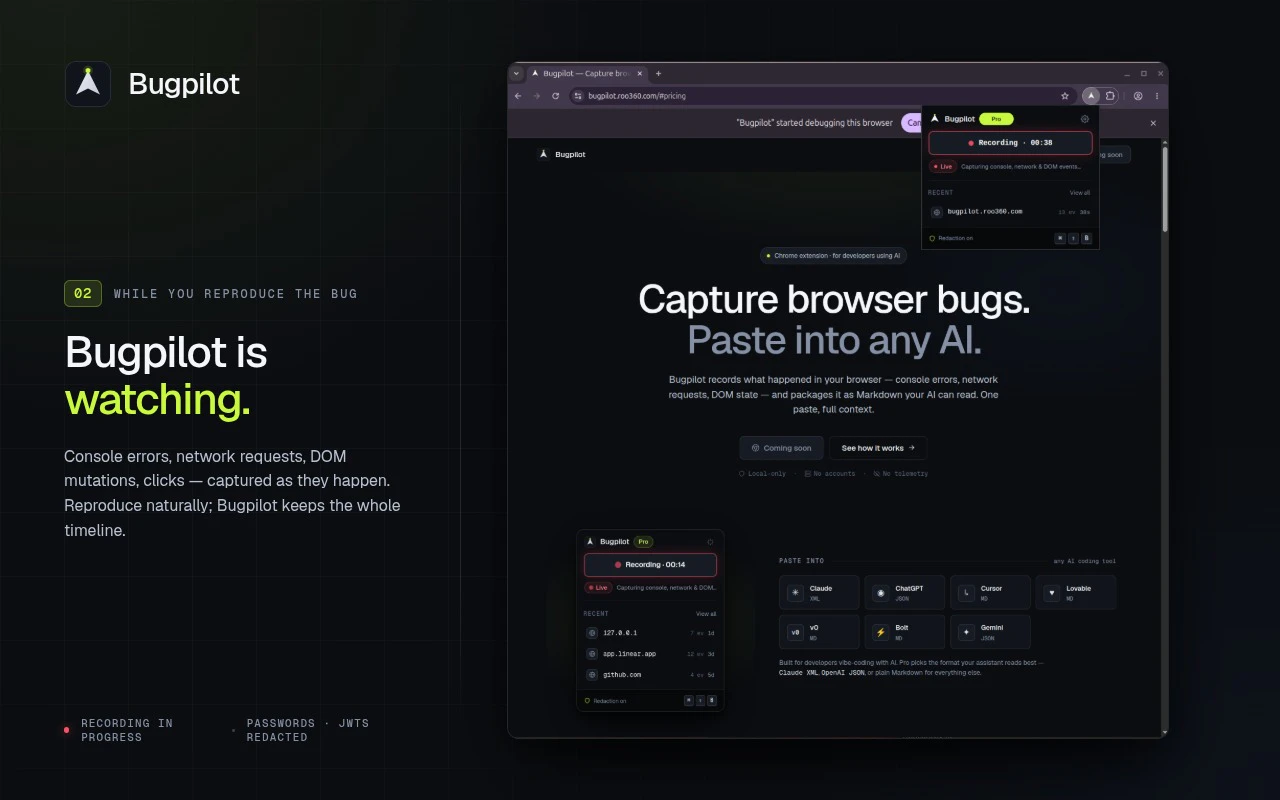This screenshot has height=800, width=1280.
Task: Select the Gemini JSON card
Action: pyautogui.click(x=990, y=632)
